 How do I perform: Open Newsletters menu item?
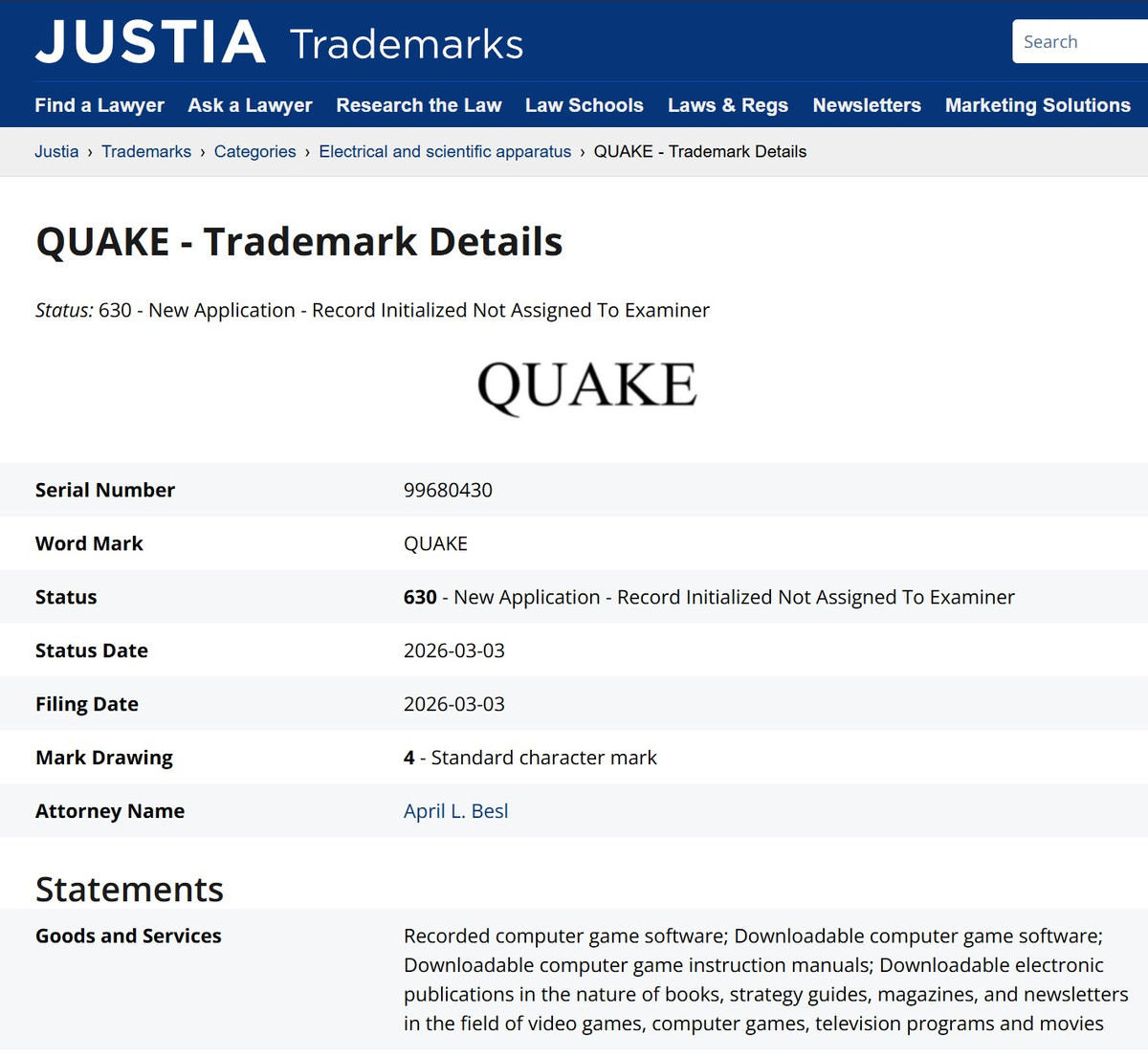tap(867, 105)
